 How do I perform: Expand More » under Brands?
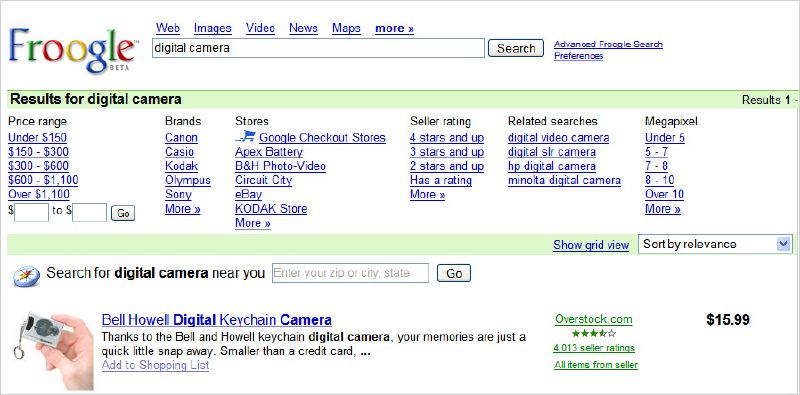tap(183, 209)
